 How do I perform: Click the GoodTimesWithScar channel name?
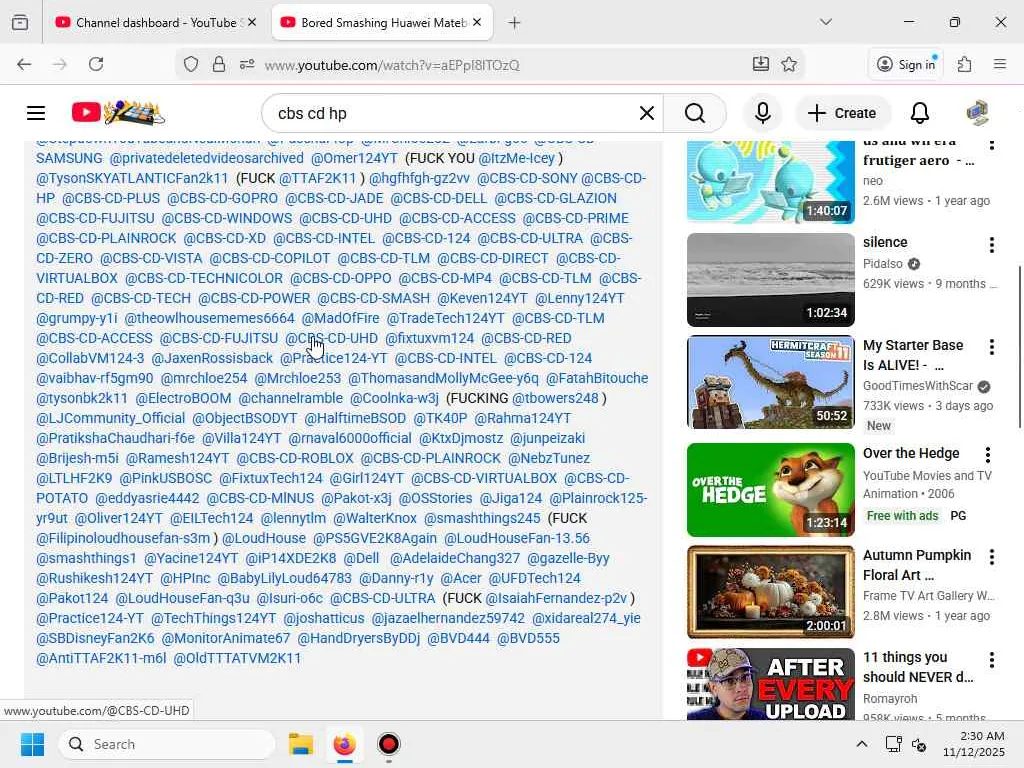click(x=918, y=386)
